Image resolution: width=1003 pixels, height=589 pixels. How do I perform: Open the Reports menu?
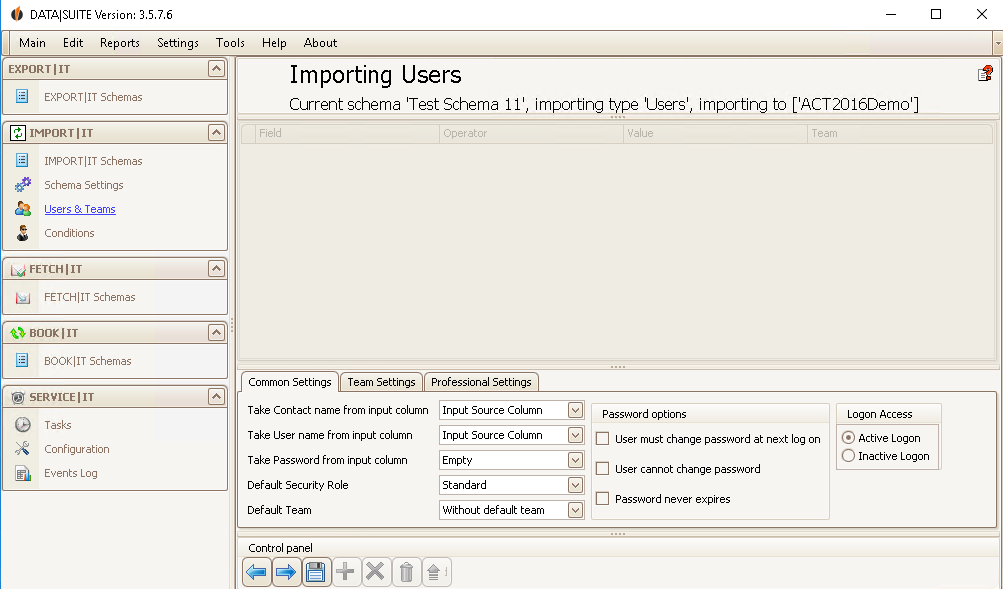coord(120,43)
